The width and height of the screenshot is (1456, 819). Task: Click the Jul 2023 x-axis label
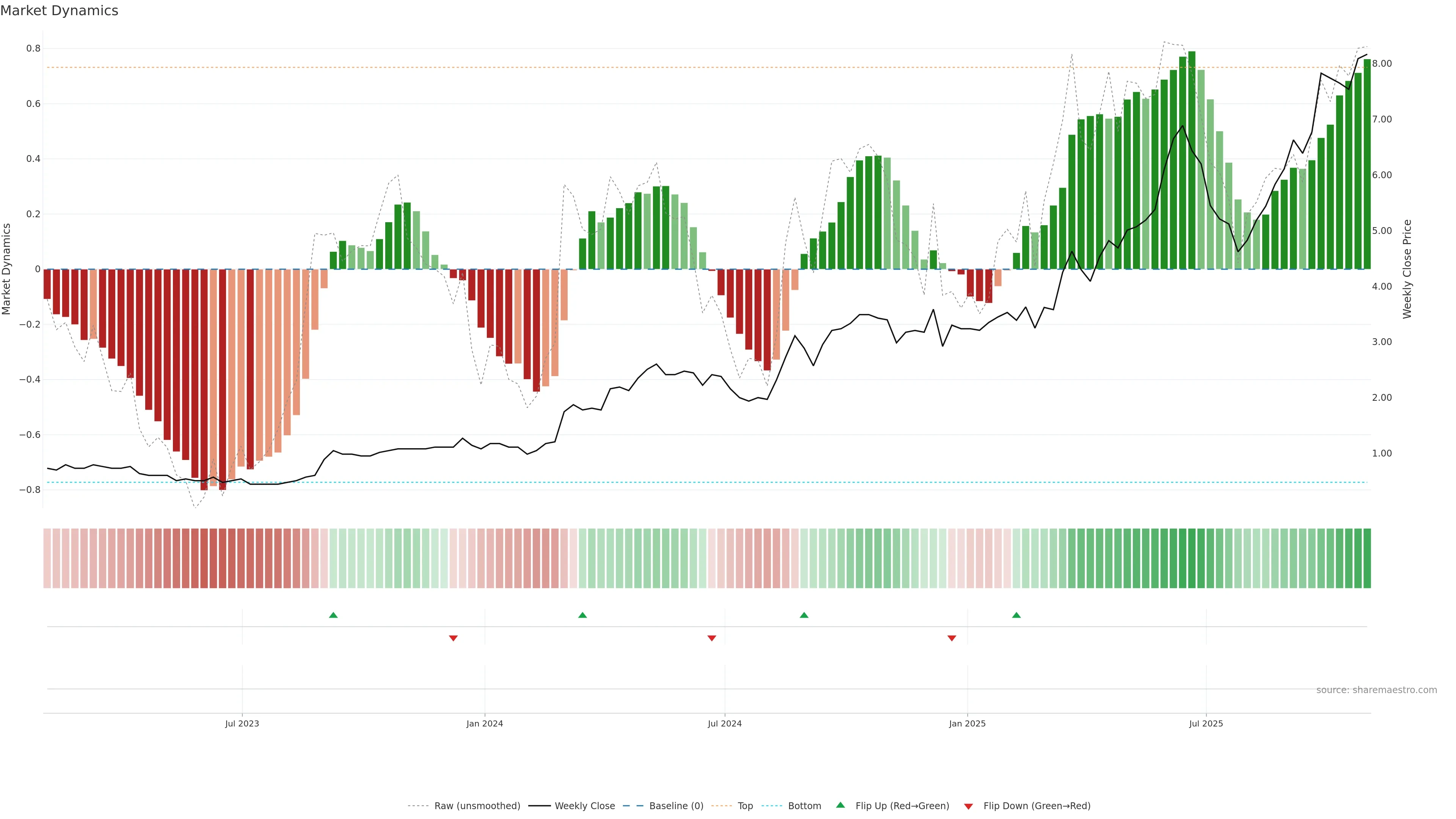(242, 723)
